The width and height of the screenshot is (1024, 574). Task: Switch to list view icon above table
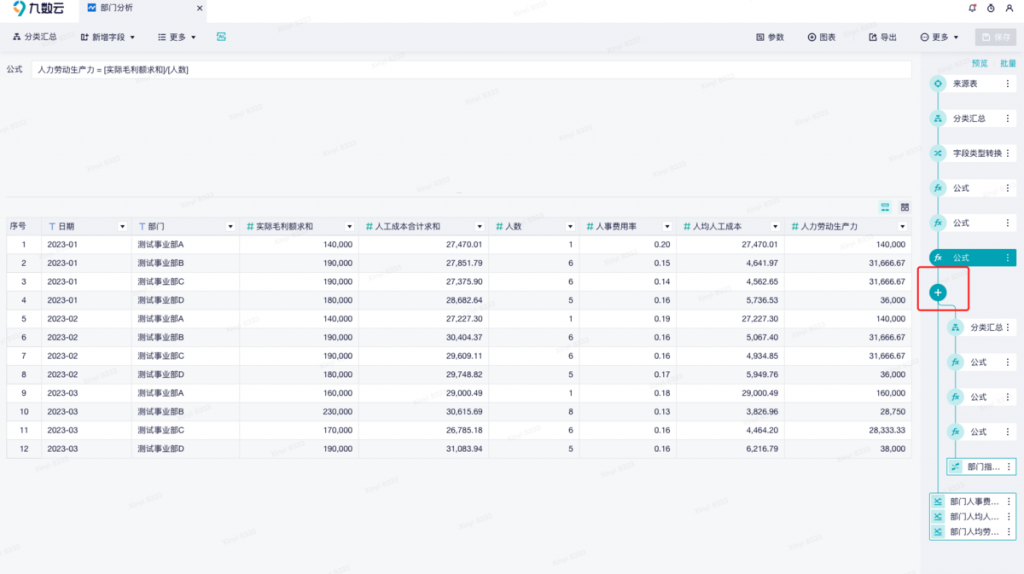coord(885,207)
